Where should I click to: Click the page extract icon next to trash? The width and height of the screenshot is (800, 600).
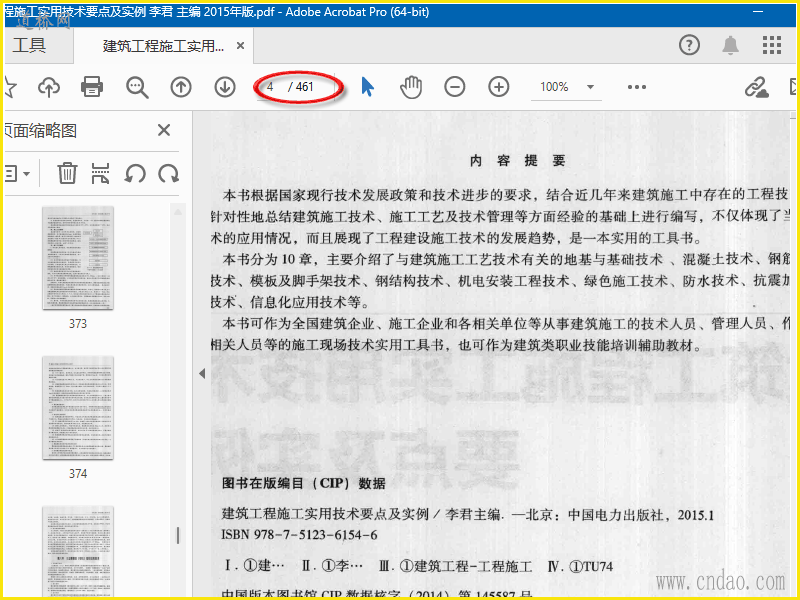[x=101, y=173]
